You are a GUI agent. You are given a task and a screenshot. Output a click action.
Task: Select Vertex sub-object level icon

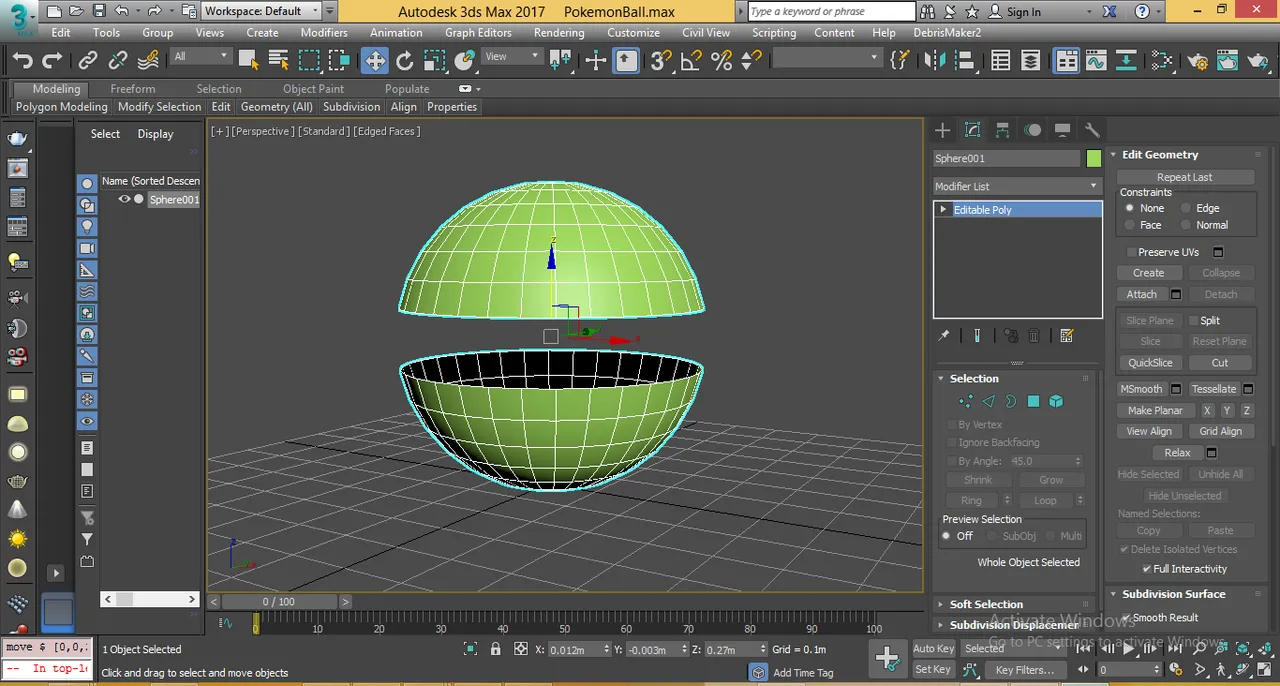(966, 401)
